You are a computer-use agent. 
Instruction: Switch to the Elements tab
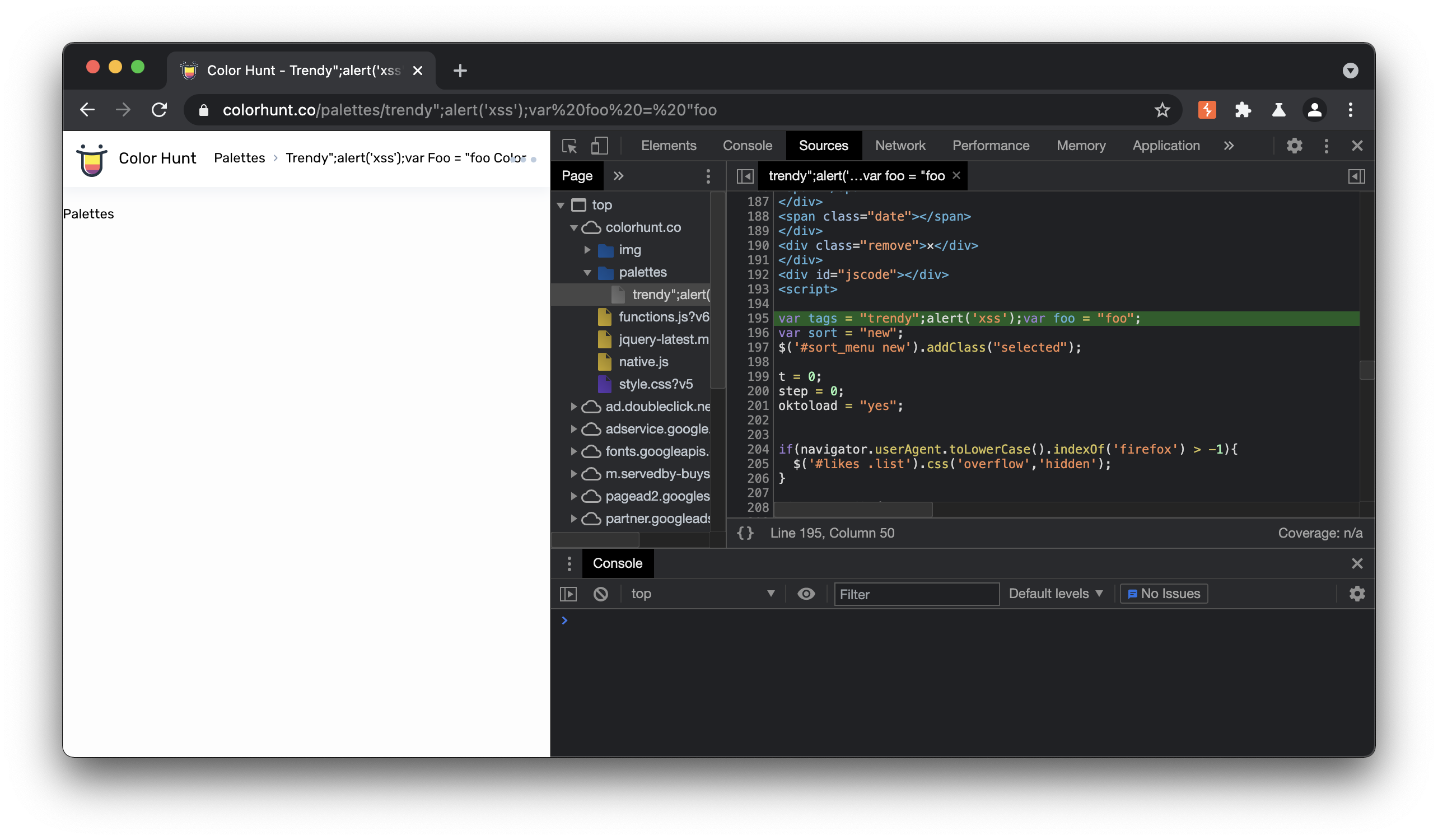(x=668, y=146)
